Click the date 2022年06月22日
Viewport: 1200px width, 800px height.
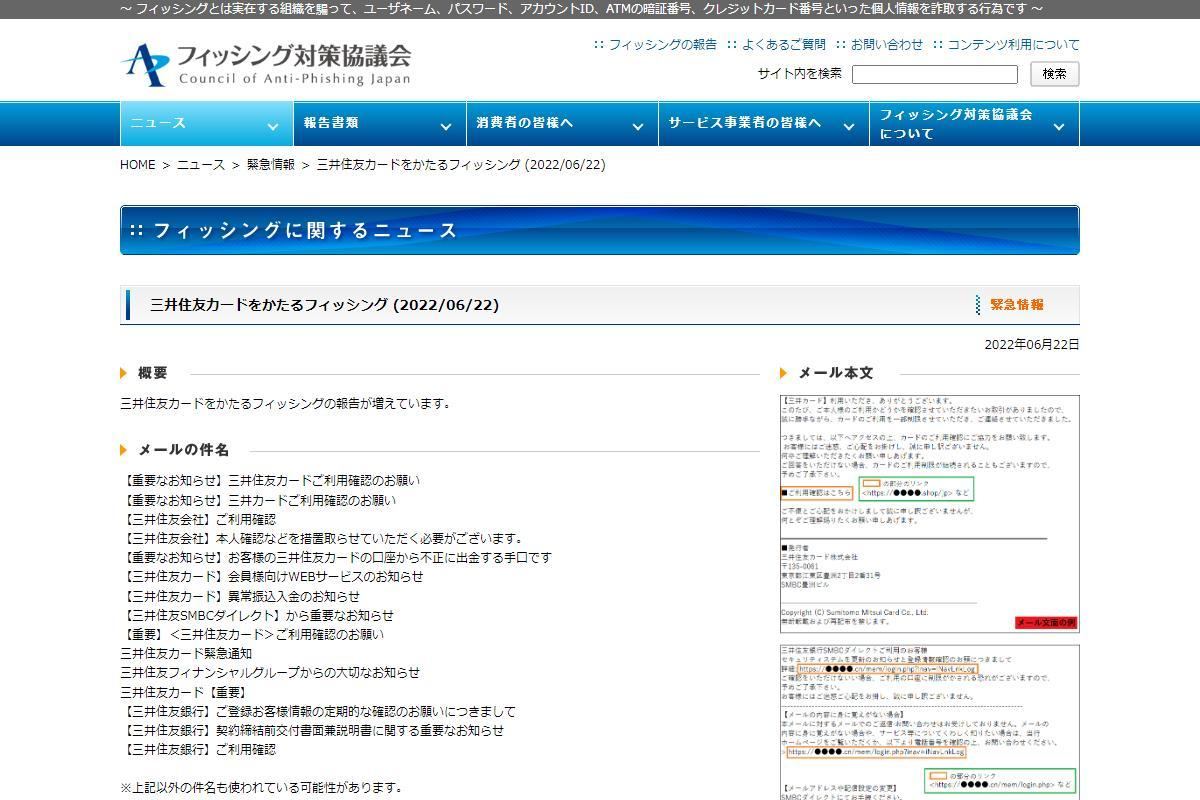1032,344
